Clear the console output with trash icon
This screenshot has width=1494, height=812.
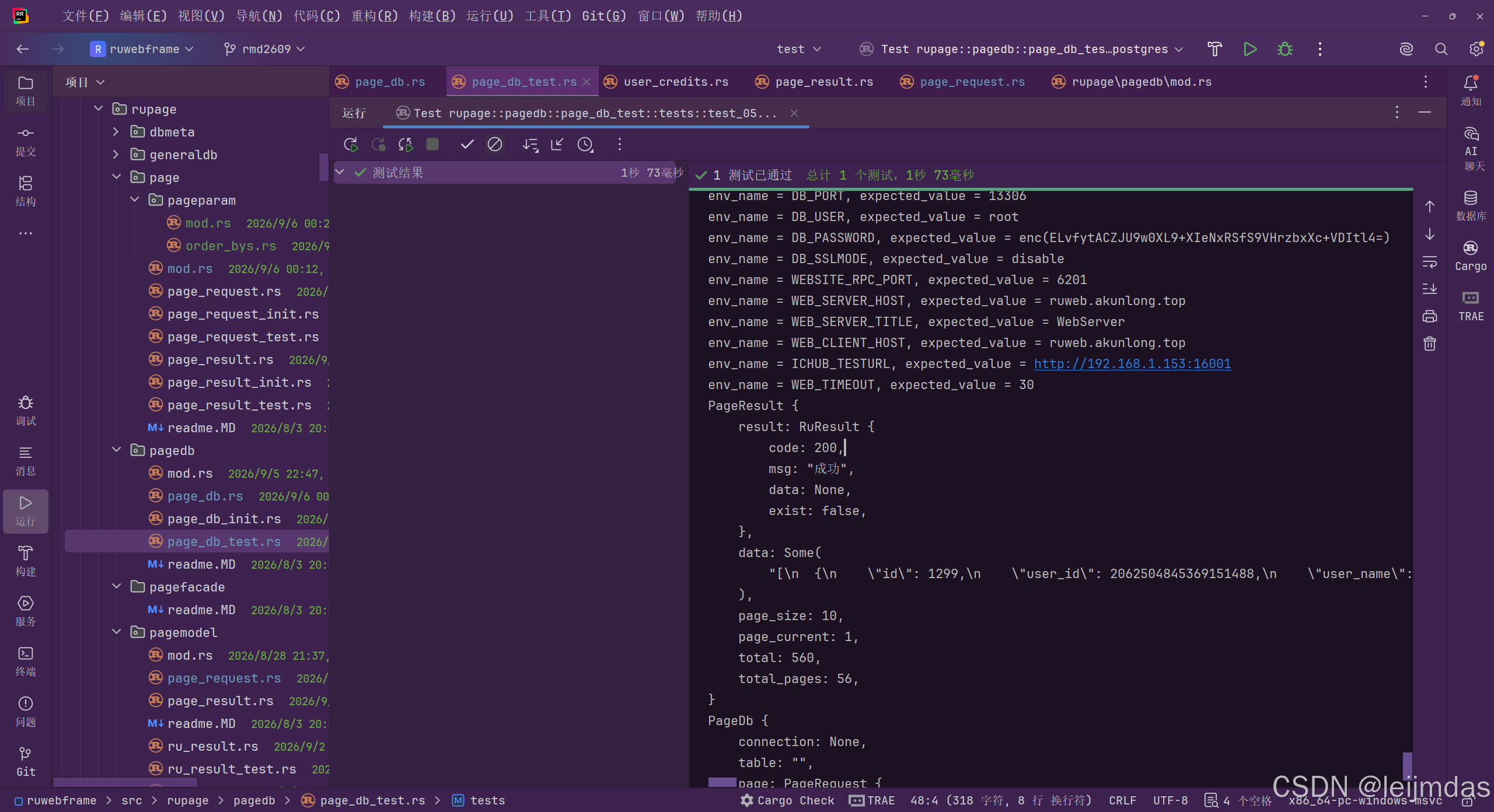1430,344
